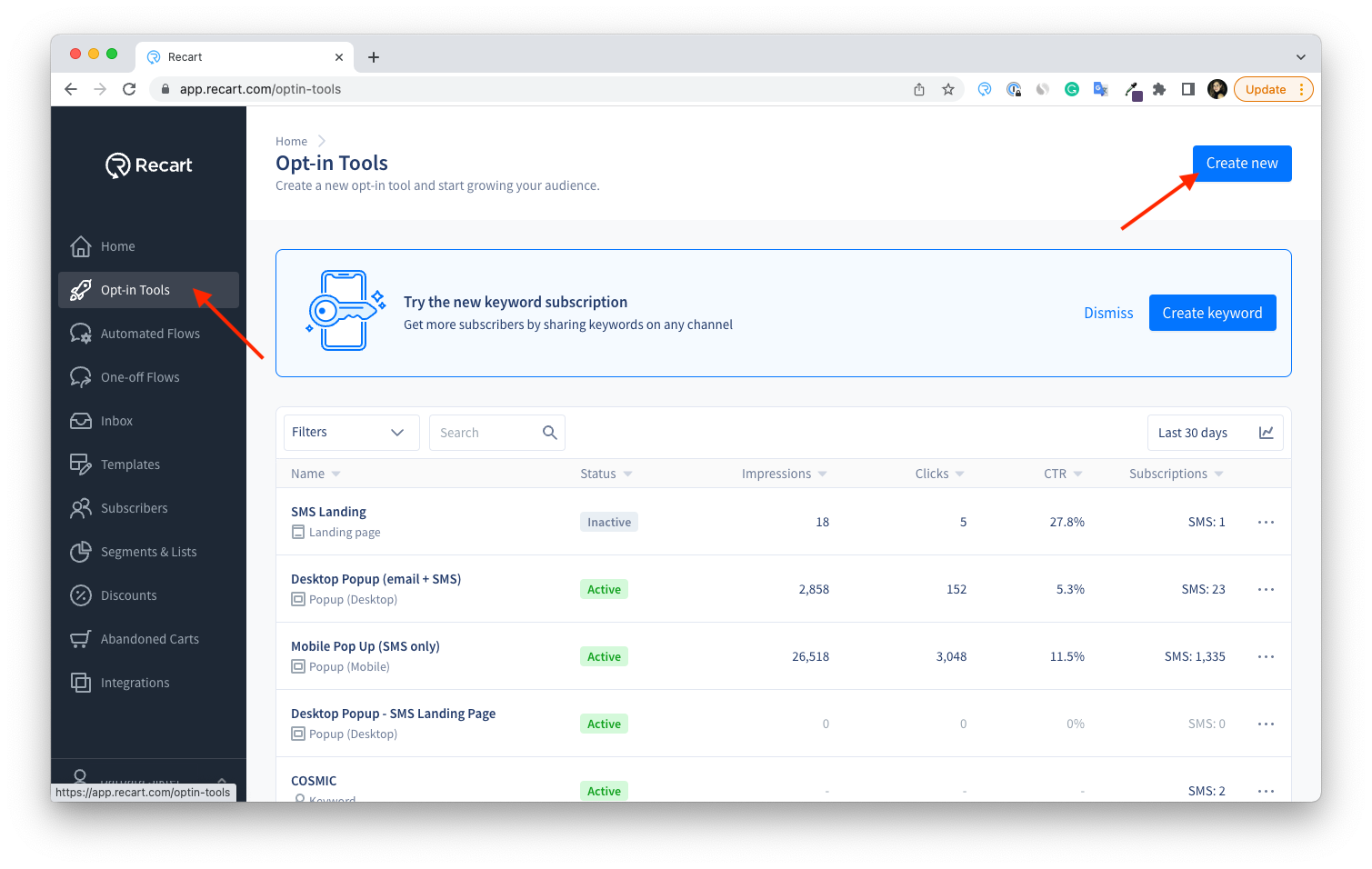Viewport: 1372px width, 869px height.
Task: Click the Home breadcrumb link
Action: (291, 141)
